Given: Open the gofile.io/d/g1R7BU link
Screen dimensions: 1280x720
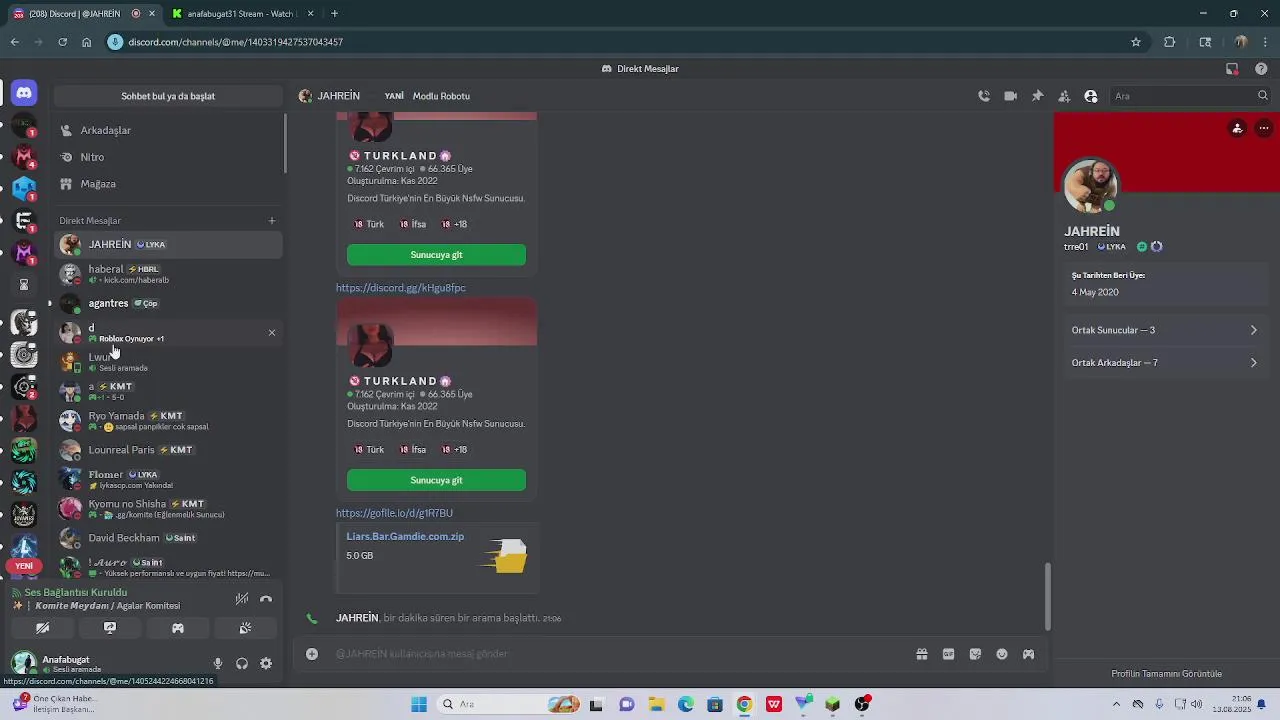Looking at the screenshot, I should 394,513.
